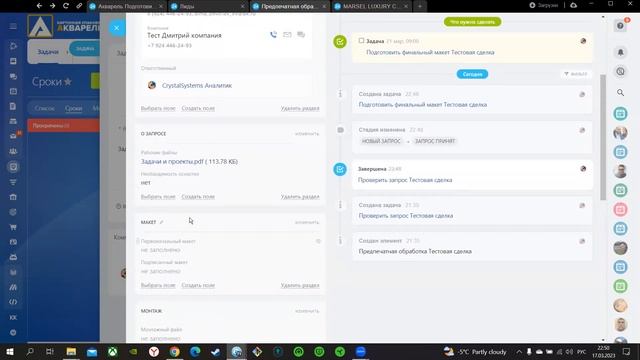Edit the МОНТАЖ section

pyautogui.click(x=307, y=311)
